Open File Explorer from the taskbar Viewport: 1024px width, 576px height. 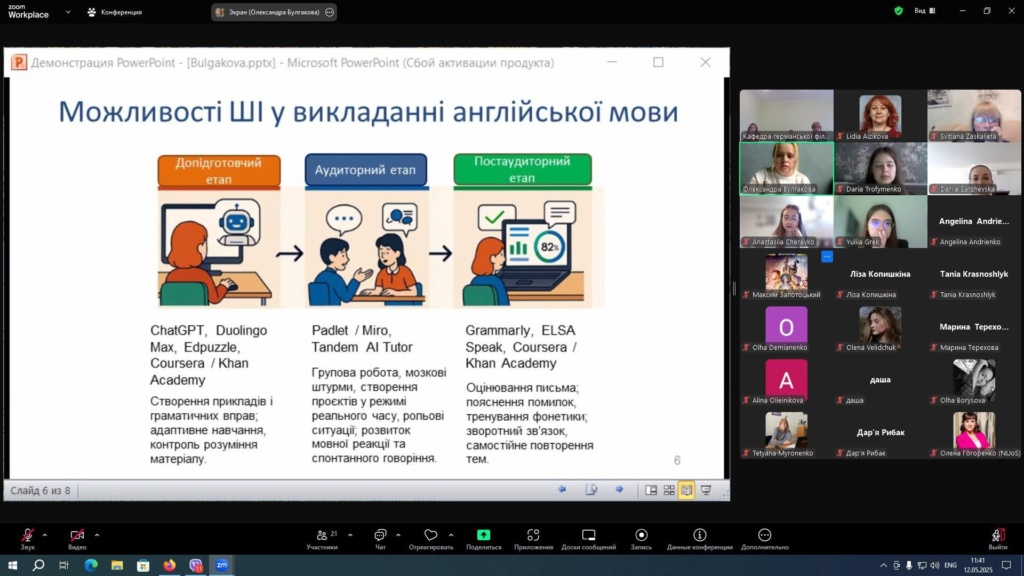[117, 565]
